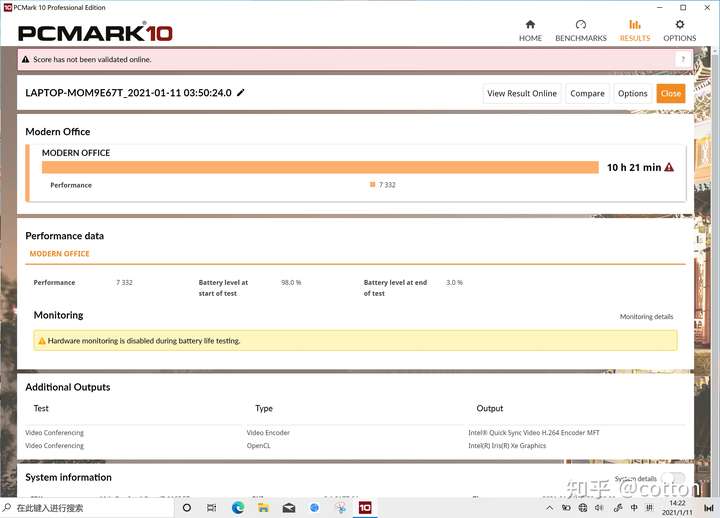
Task: Launch Microsoft Edge from taskbar
Action: coord(238,507)
